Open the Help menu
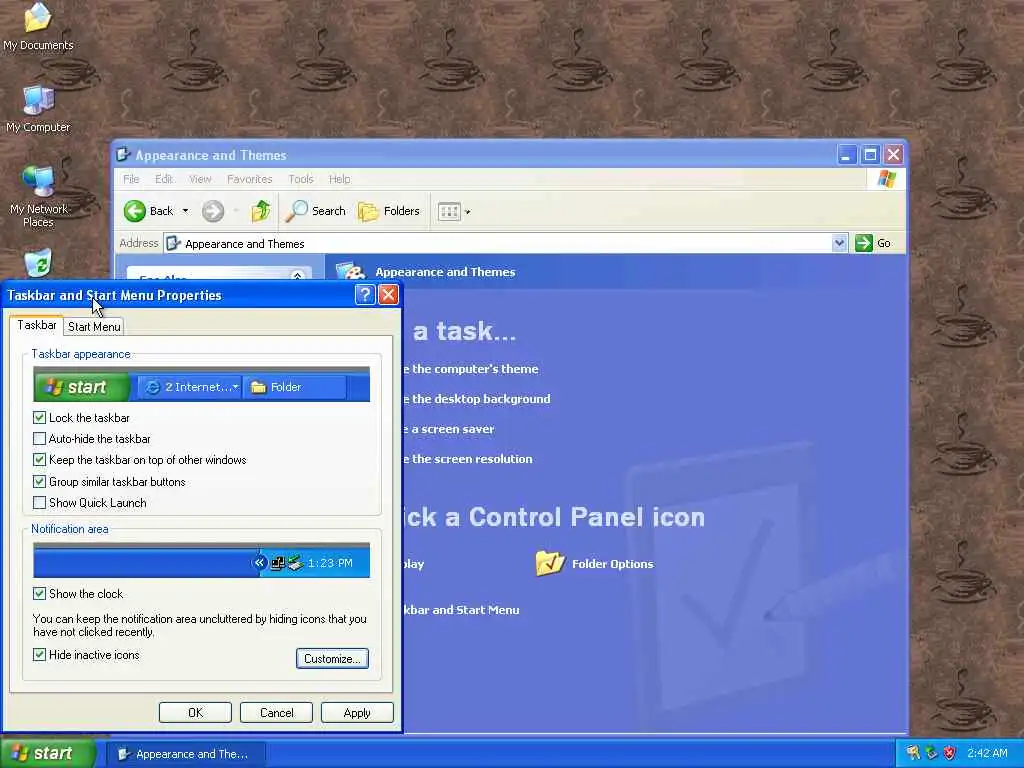The image size is (1024, 768). (x=340, y=179)
